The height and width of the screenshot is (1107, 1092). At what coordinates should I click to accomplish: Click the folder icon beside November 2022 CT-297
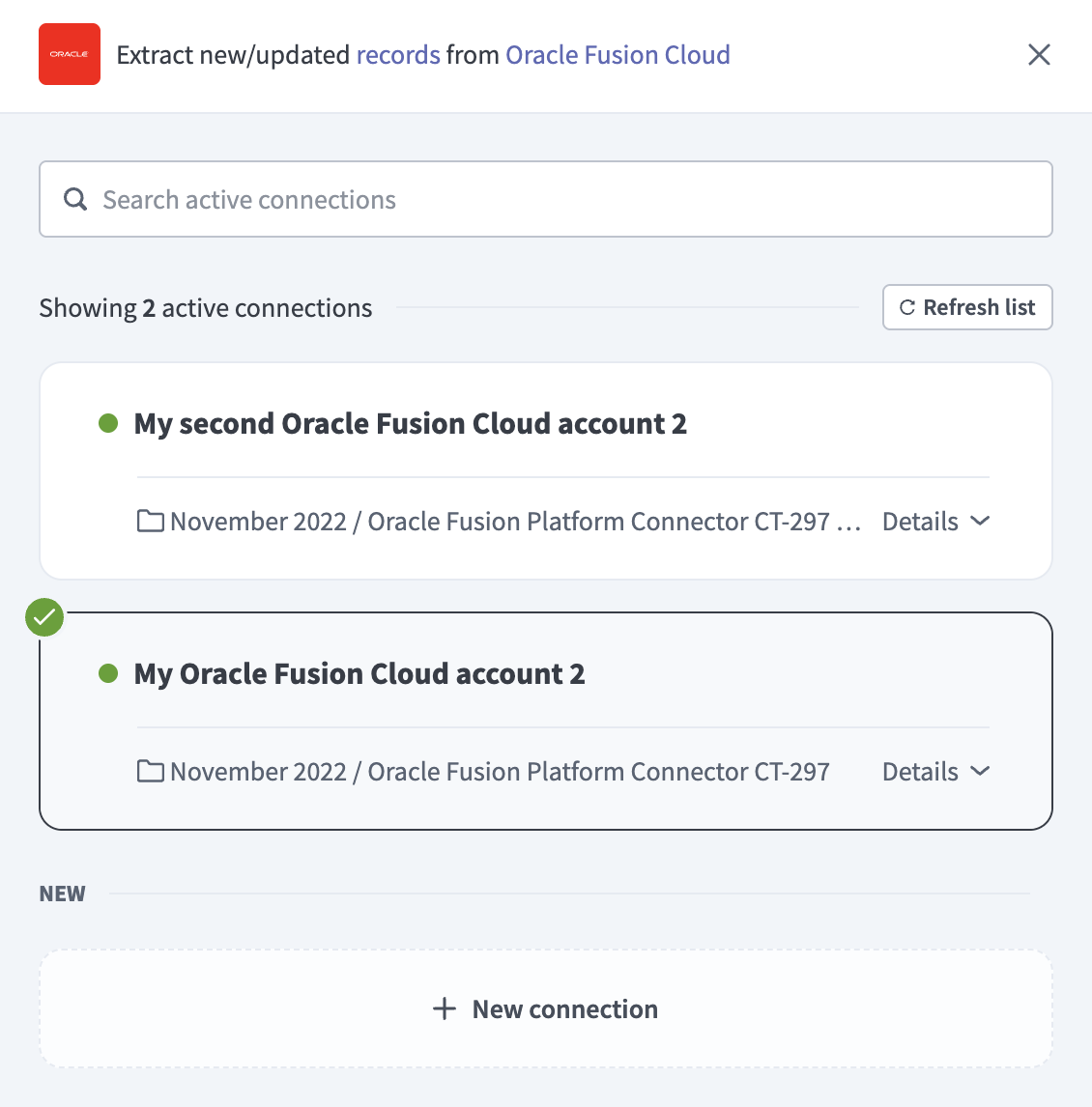[150, 771]
